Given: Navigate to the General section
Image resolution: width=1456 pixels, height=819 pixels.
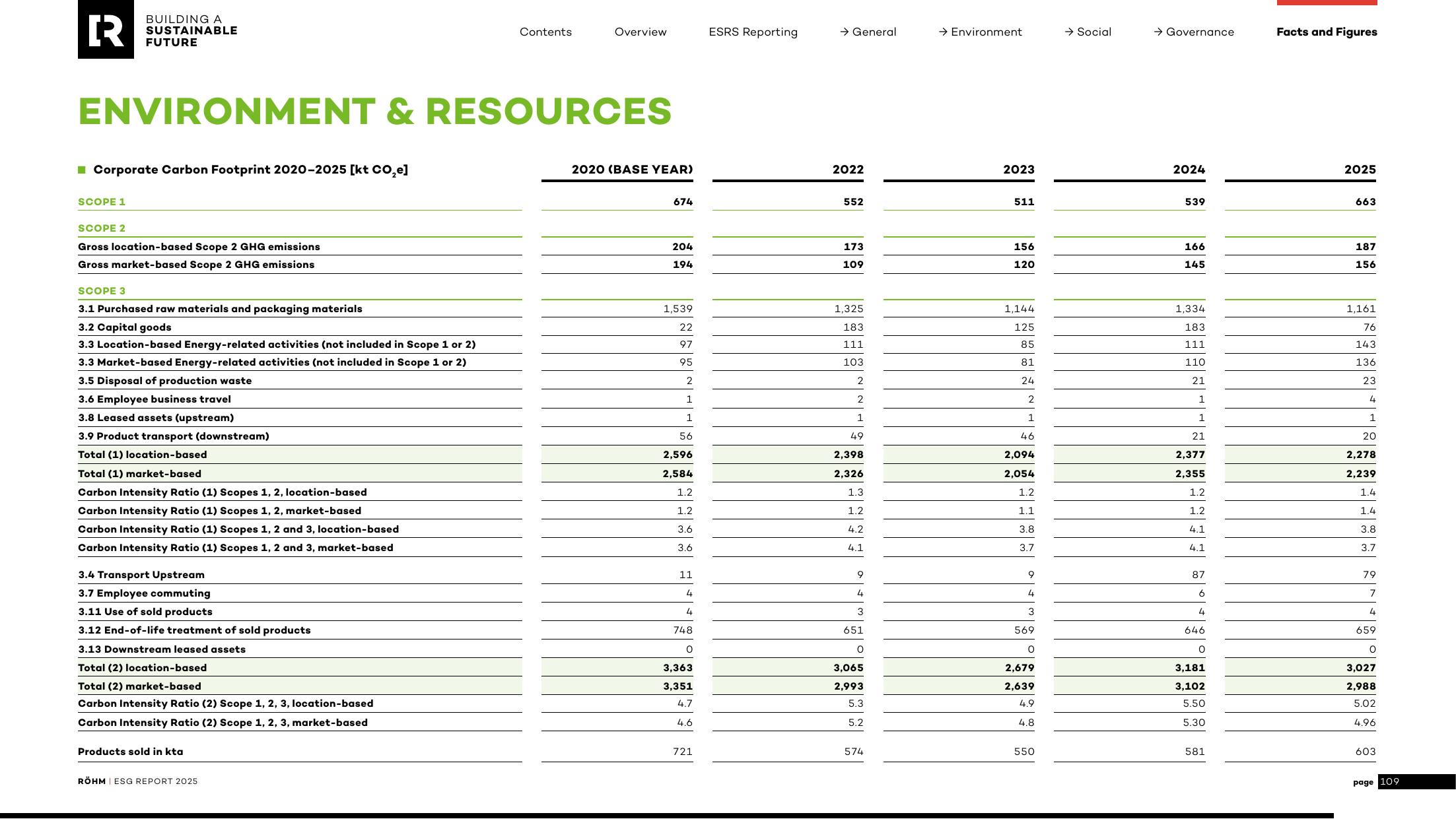Looking at the screenshot, I should [868, 32].
